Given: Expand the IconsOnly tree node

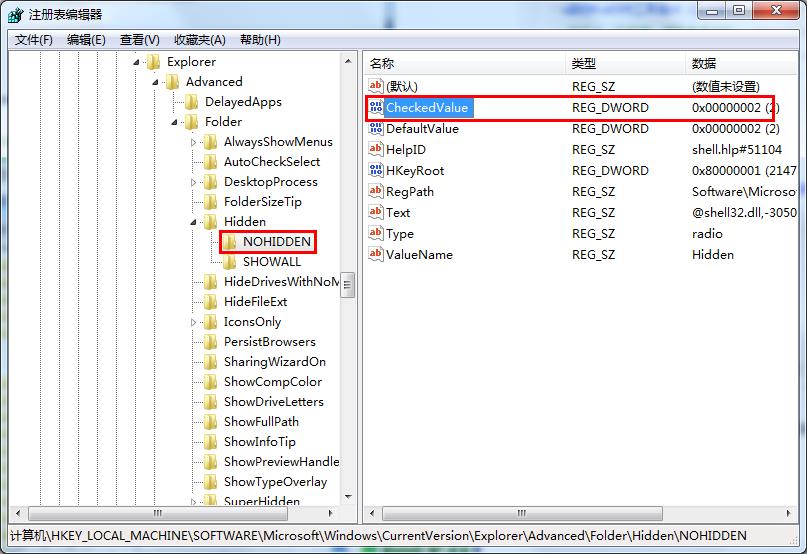Looking at the screenshot, I should click(x=194, y=322).
